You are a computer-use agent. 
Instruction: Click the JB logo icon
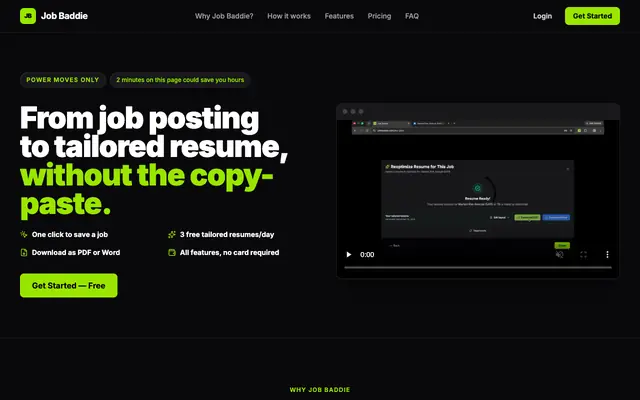28,16
